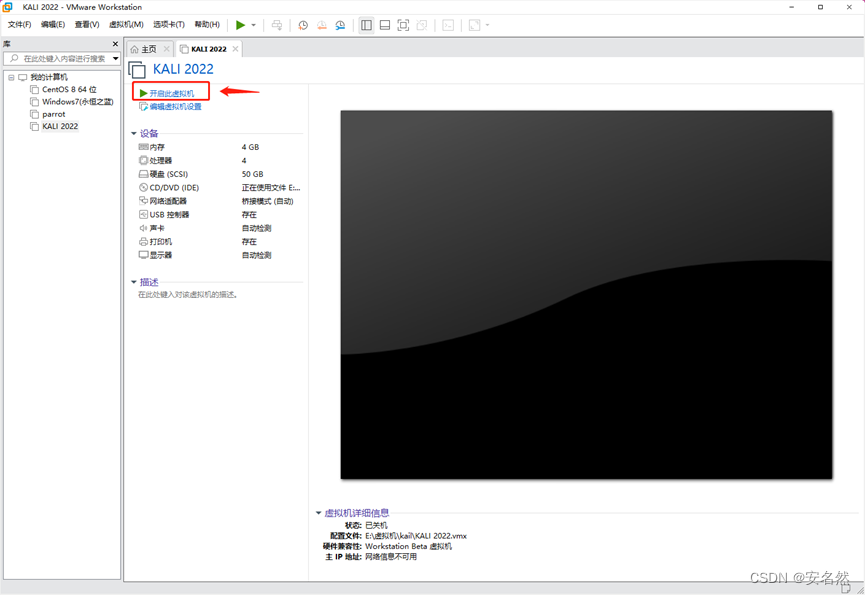The image size is (865, 595).
Task: Open the 选项卡(T) menu
Action: coord(169,24)
